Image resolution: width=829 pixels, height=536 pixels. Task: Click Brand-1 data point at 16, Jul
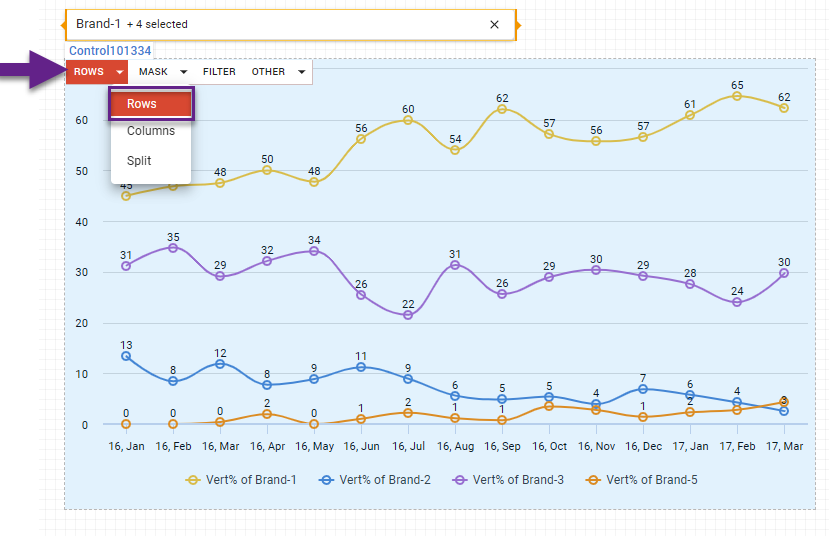coord(408,120)
